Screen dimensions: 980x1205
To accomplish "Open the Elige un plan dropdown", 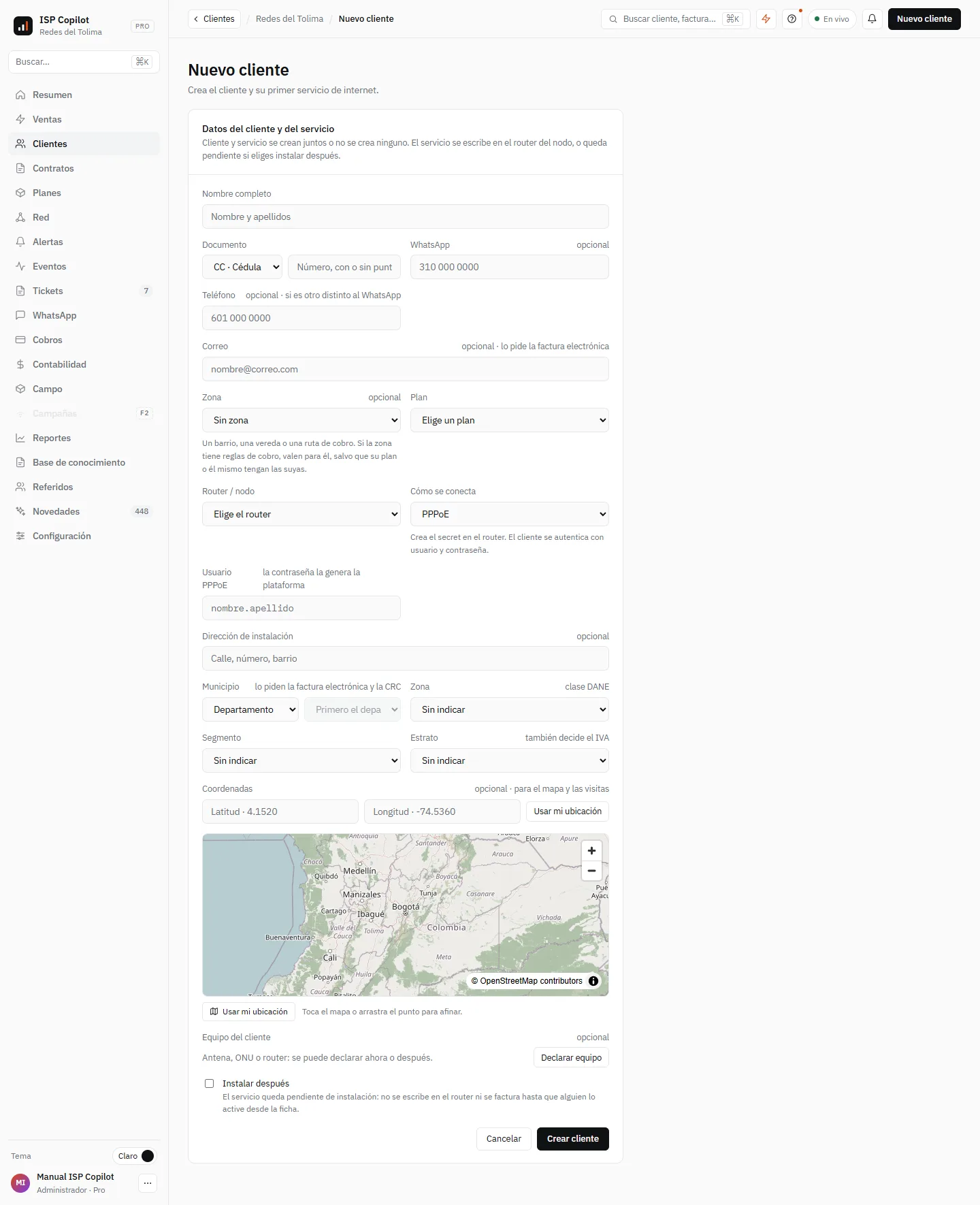I will click(x=510, y=420).
